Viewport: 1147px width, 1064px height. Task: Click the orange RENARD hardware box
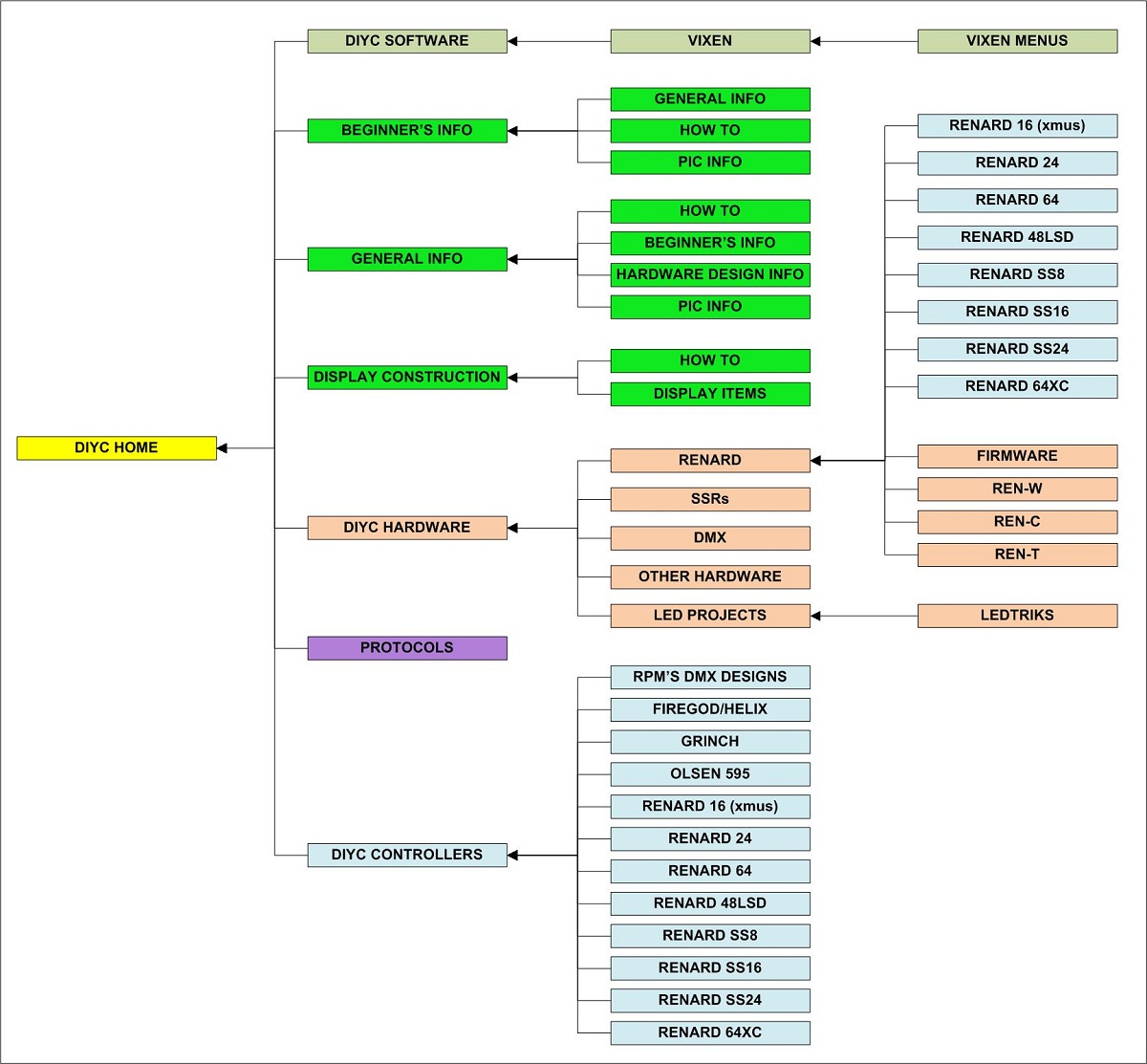710,460
